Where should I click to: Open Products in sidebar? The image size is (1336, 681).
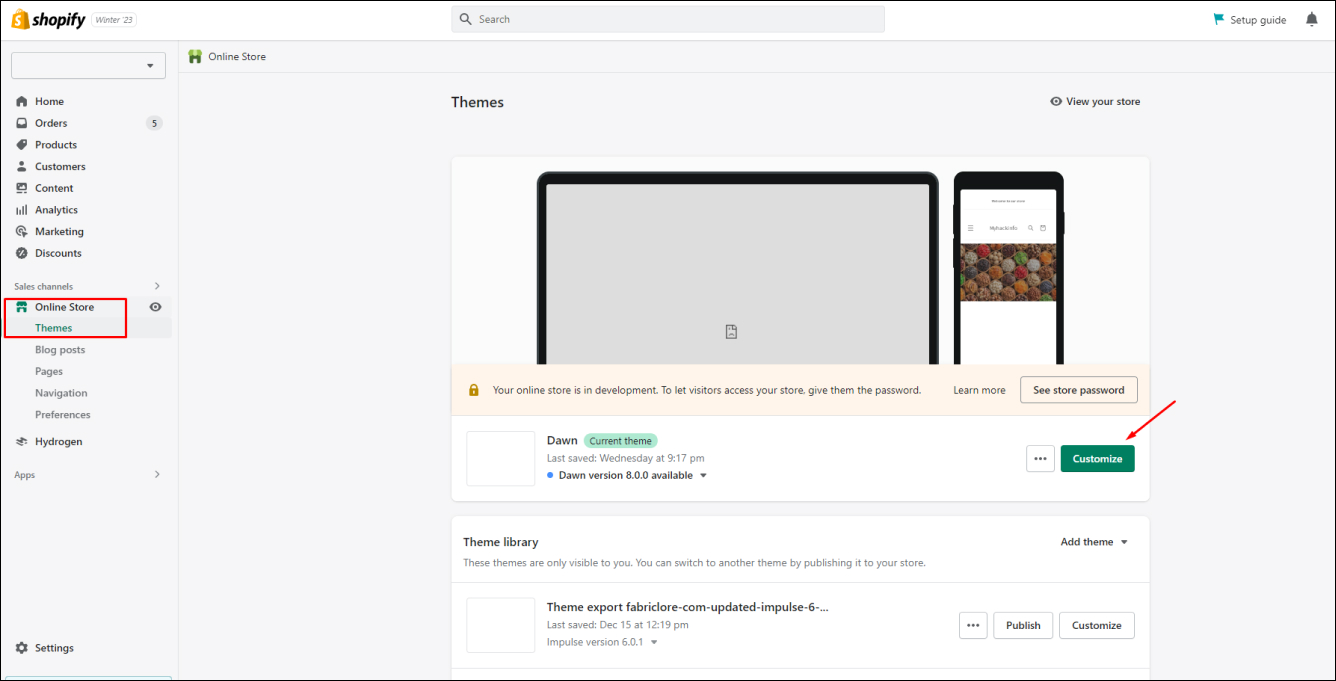click(56, 145)
